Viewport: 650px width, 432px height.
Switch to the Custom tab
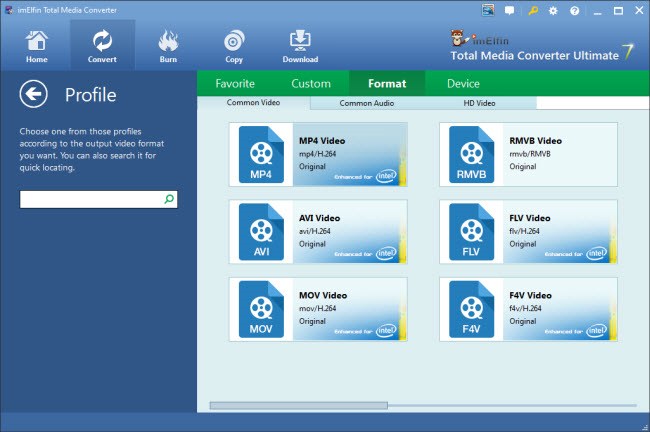point(311,84)
